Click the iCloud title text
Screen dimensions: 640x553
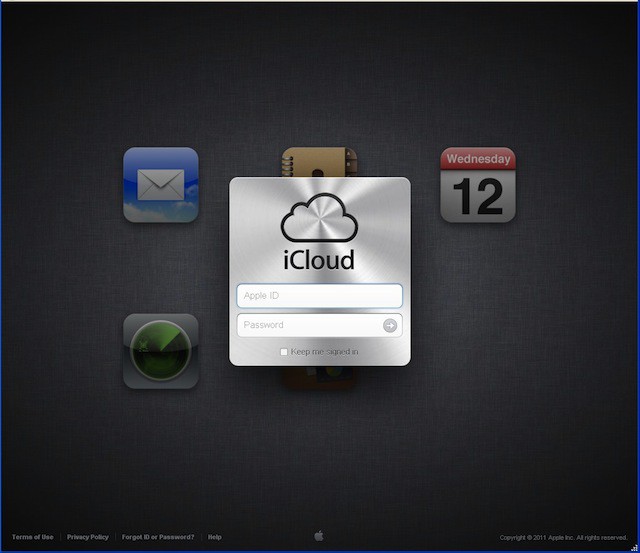[x=319, y=260]
